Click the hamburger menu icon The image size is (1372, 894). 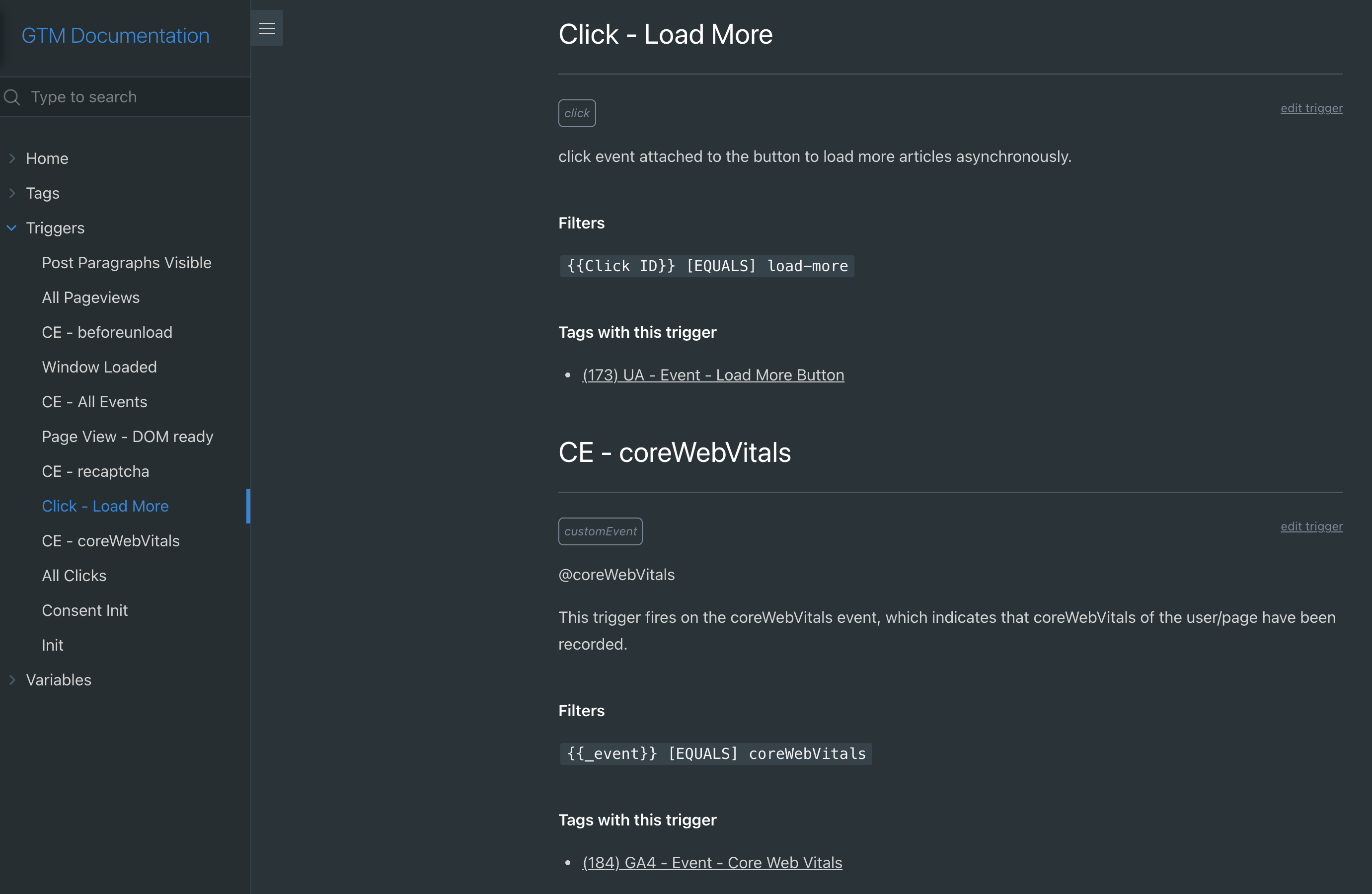267,27
